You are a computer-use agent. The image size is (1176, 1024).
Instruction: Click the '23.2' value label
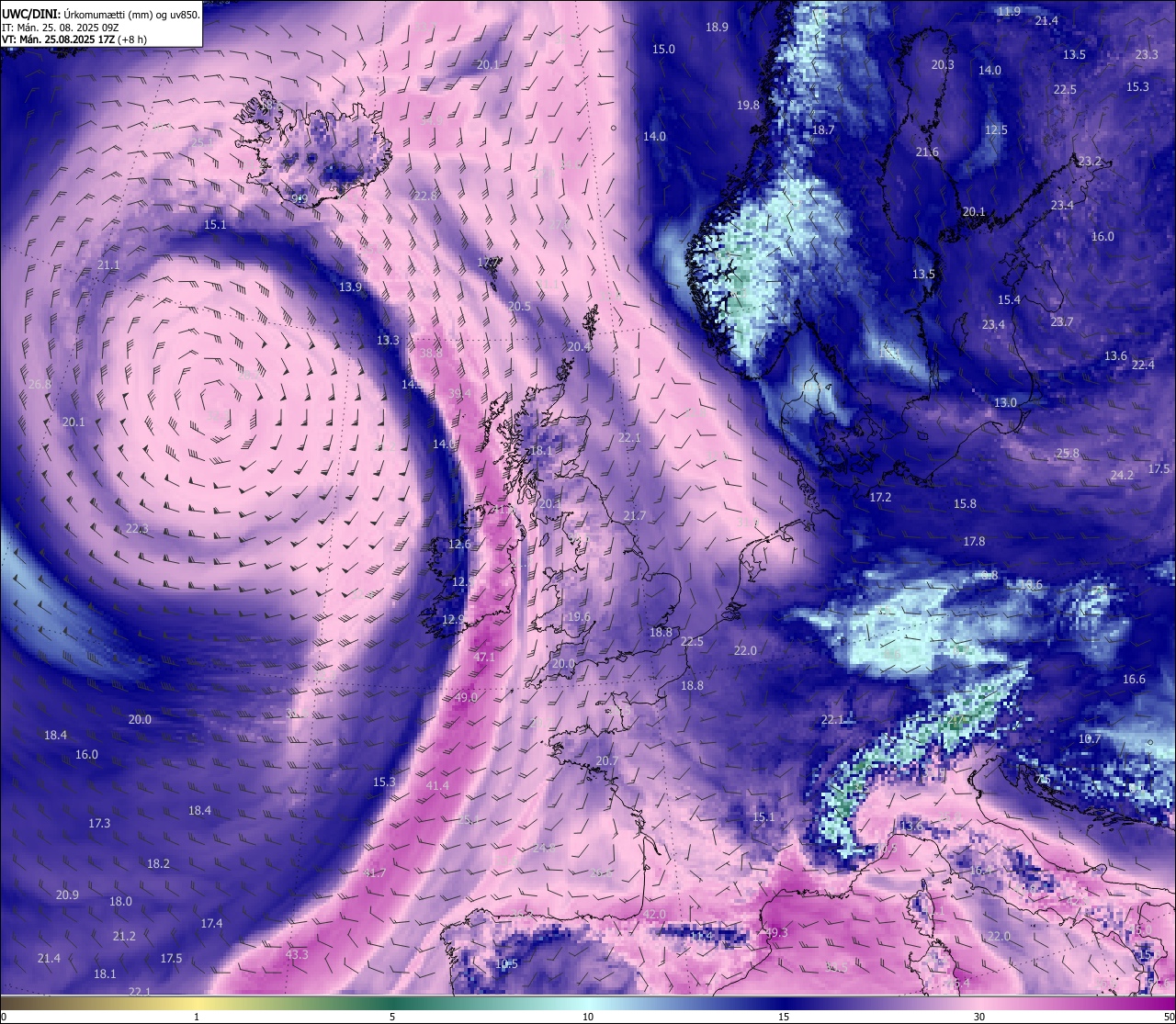(x=1090, y=162)
